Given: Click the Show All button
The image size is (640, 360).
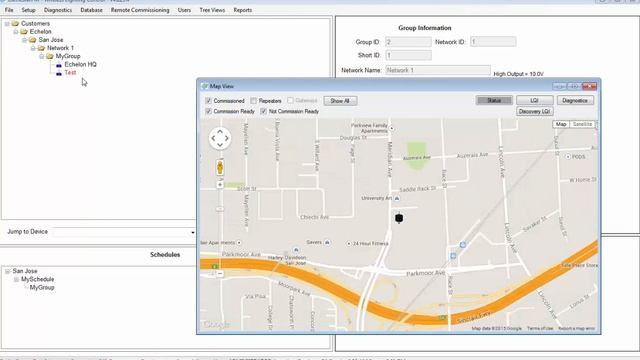Looking at the screenshot, I should 340,101.
